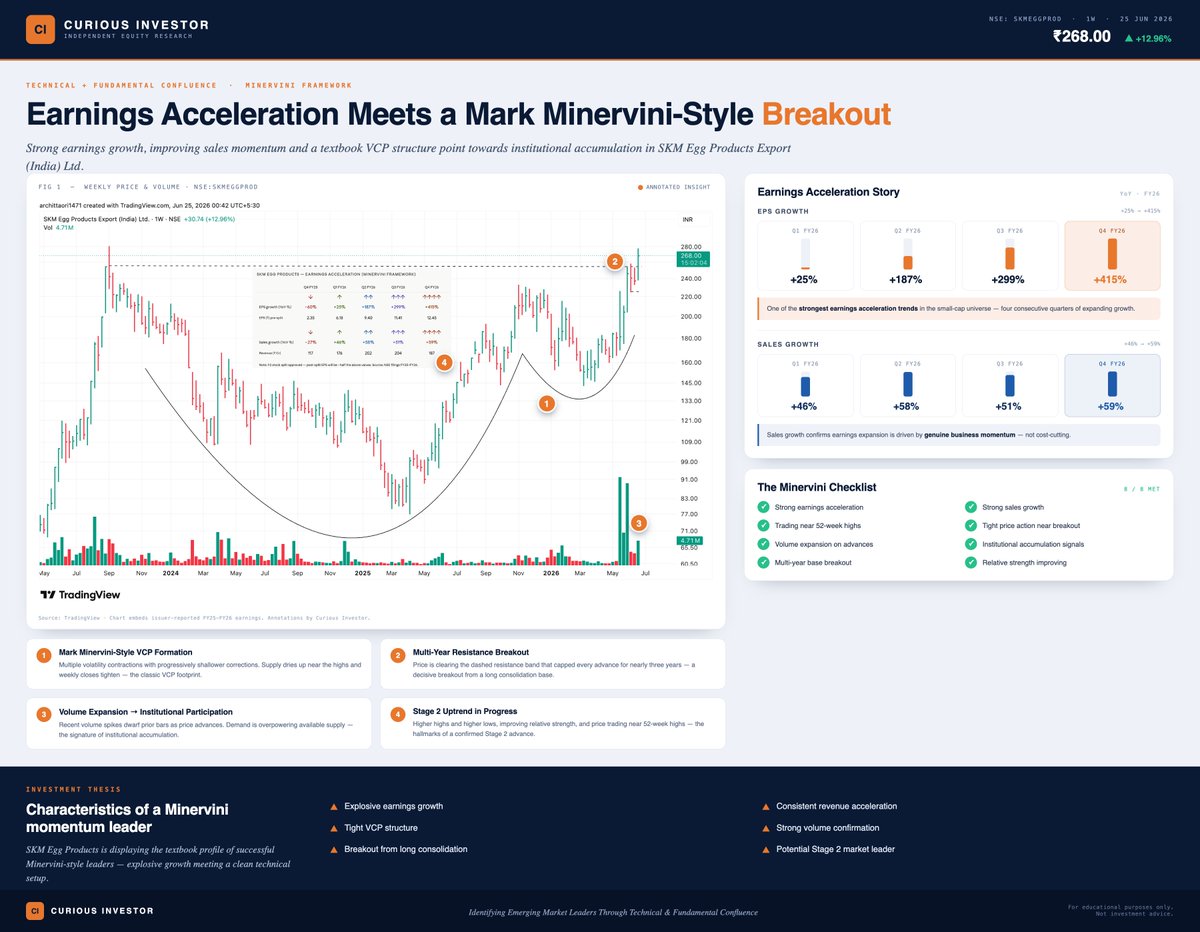Click the ₹268.00 price in the header

[1081, 37]
